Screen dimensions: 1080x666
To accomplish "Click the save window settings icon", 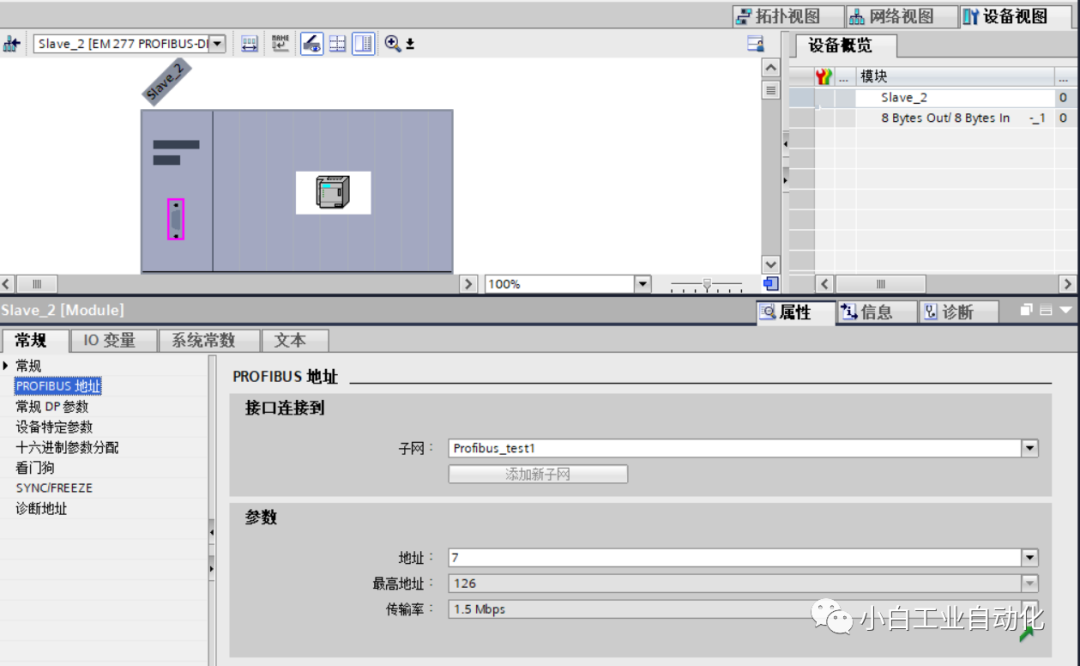I will (756, 43).
